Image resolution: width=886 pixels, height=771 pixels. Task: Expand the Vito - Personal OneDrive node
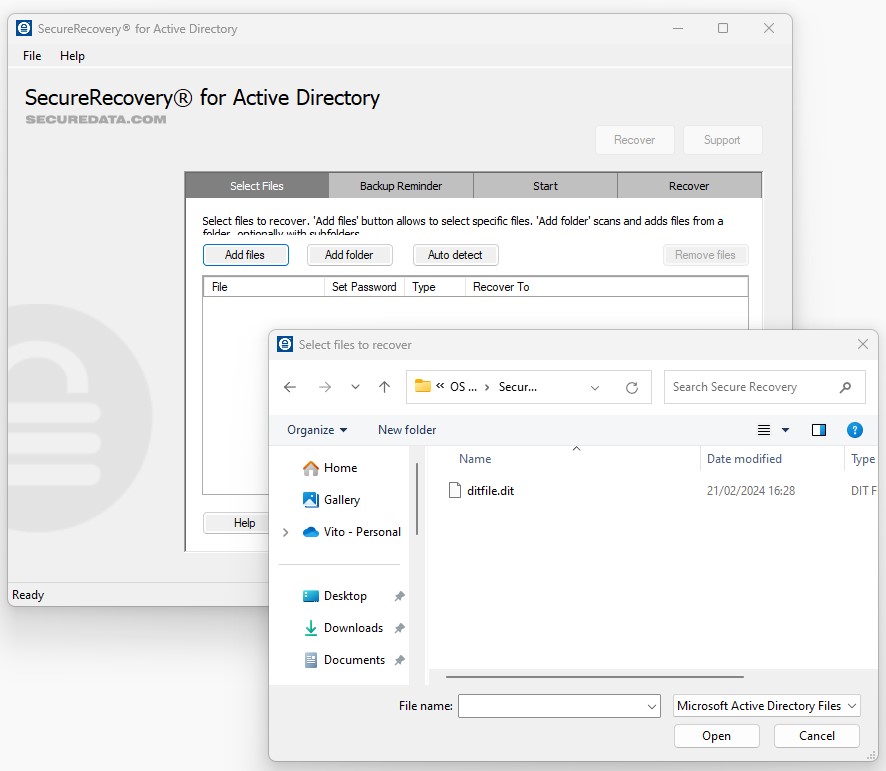tap(286, 532)
